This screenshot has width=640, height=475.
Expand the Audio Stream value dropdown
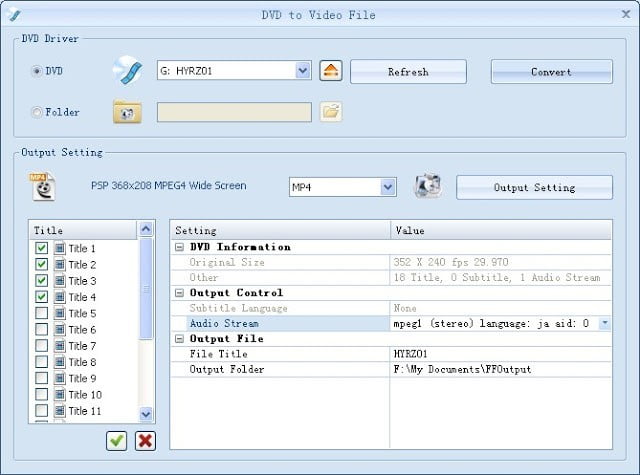pos(604,324)
